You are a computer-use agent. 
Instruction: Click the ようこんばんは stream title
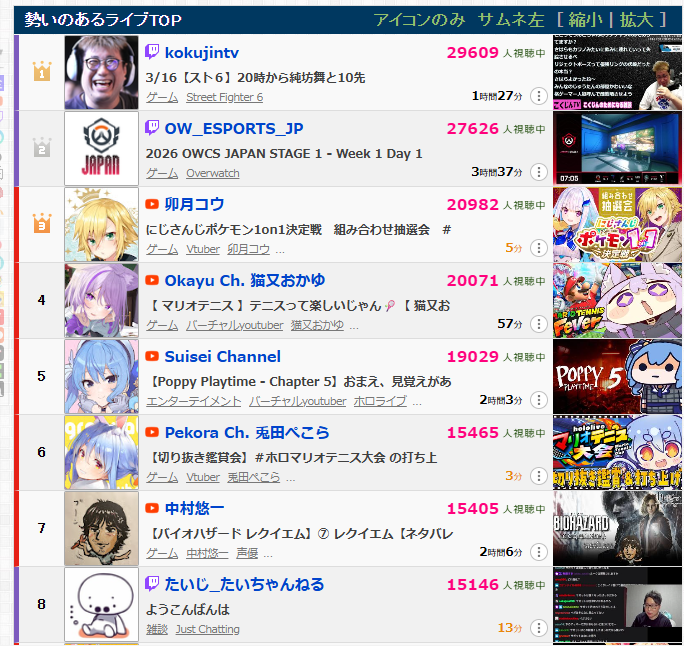tap(188, 609)
